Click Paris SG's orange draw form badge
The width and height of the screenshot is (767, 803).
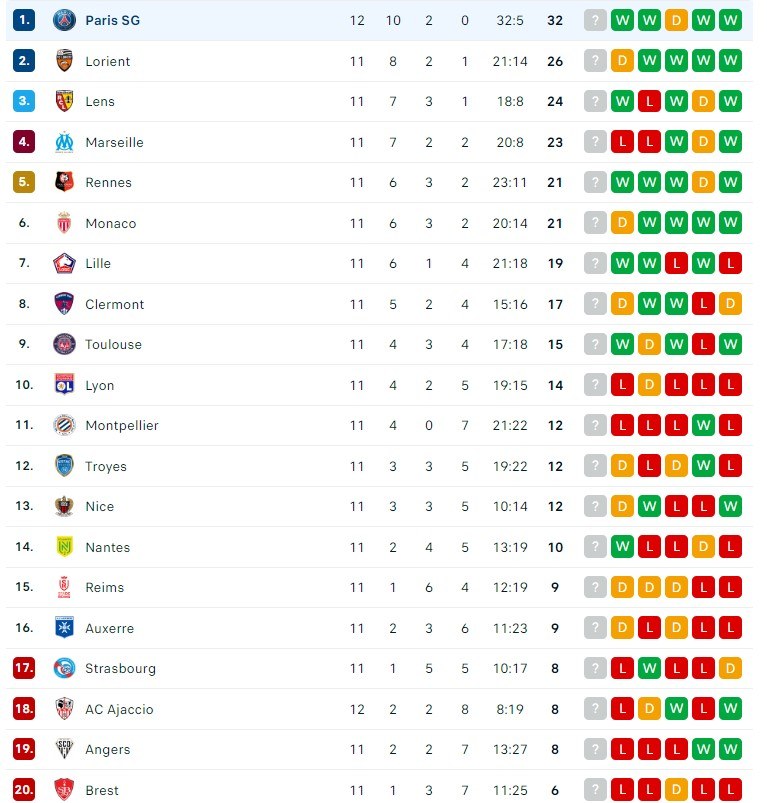click(676, 20)
